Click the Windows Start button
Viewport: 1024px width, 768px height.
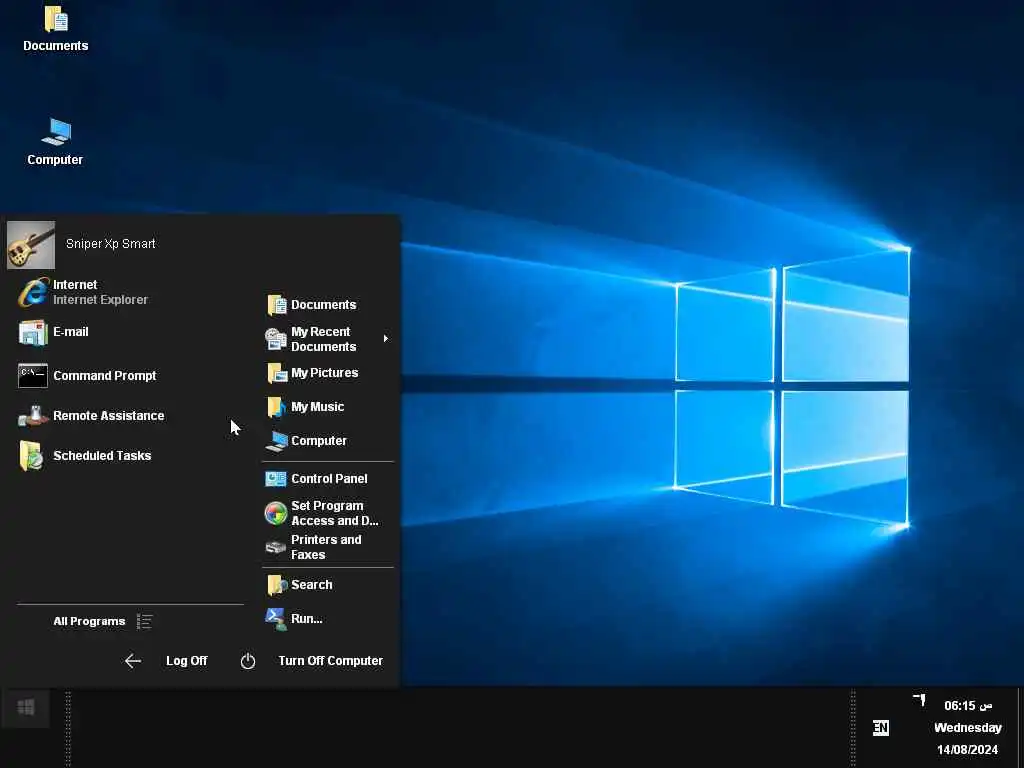pos(25,707)
